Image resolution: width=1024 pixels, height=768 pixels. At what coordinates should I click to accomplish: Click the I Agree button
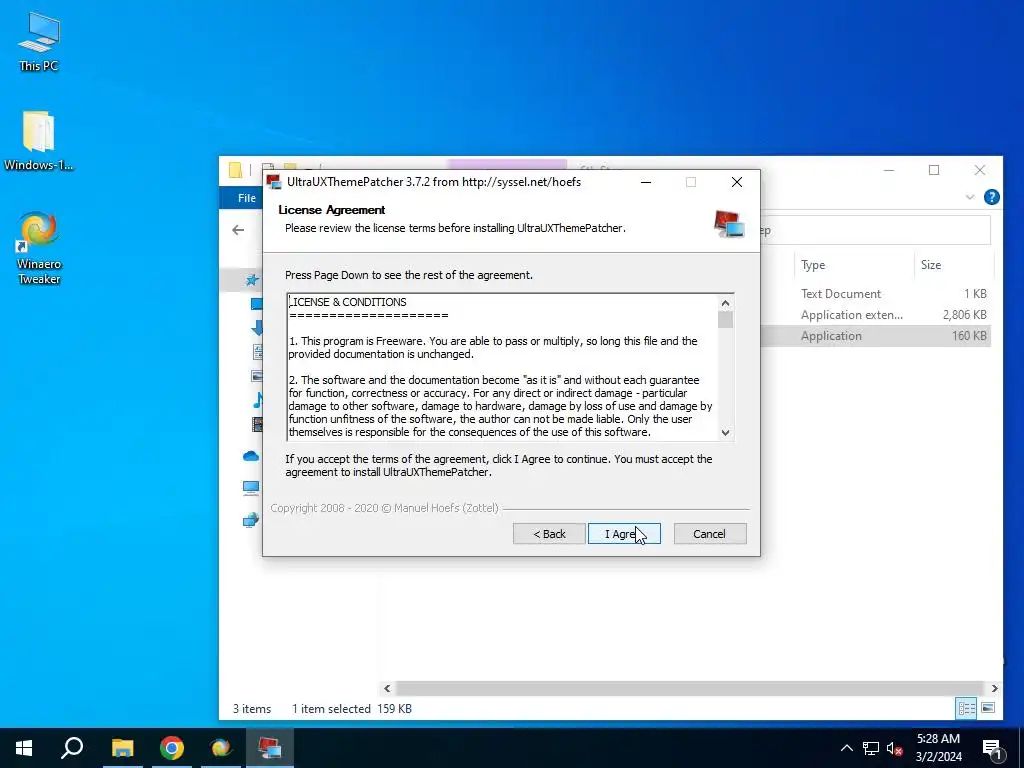[624, 534]
